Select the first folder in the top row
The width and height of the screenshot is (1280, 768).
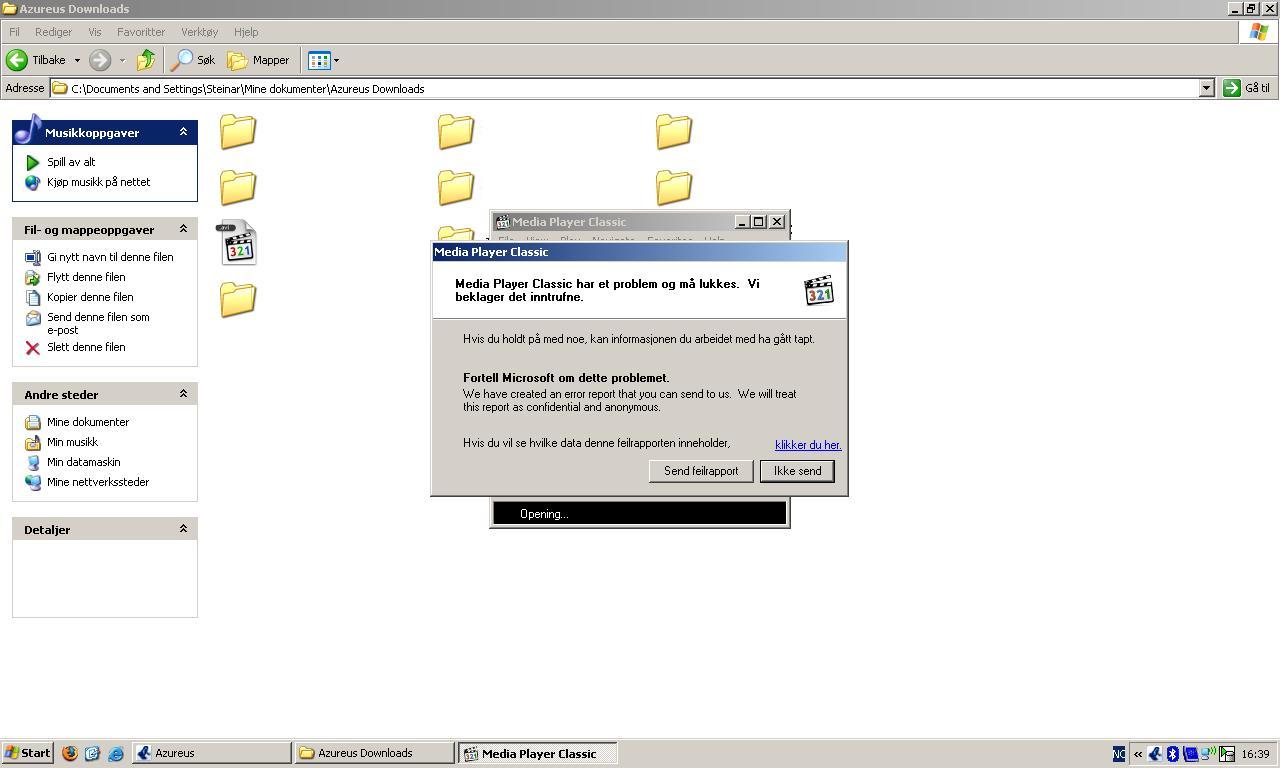click(238, 131)
